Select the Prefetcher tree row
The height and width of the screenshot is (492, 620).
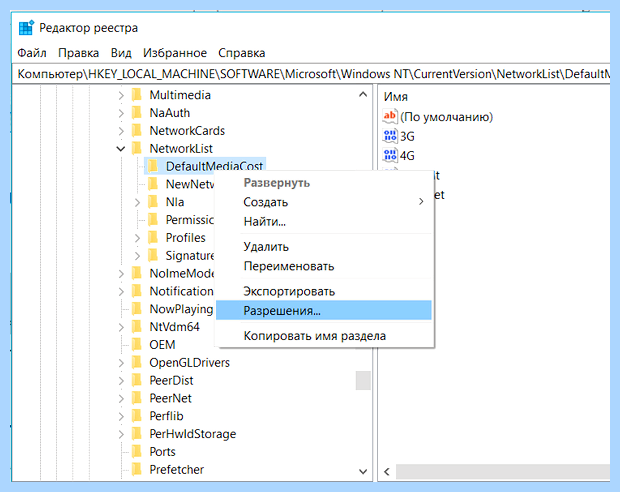(x=176, y=469)
